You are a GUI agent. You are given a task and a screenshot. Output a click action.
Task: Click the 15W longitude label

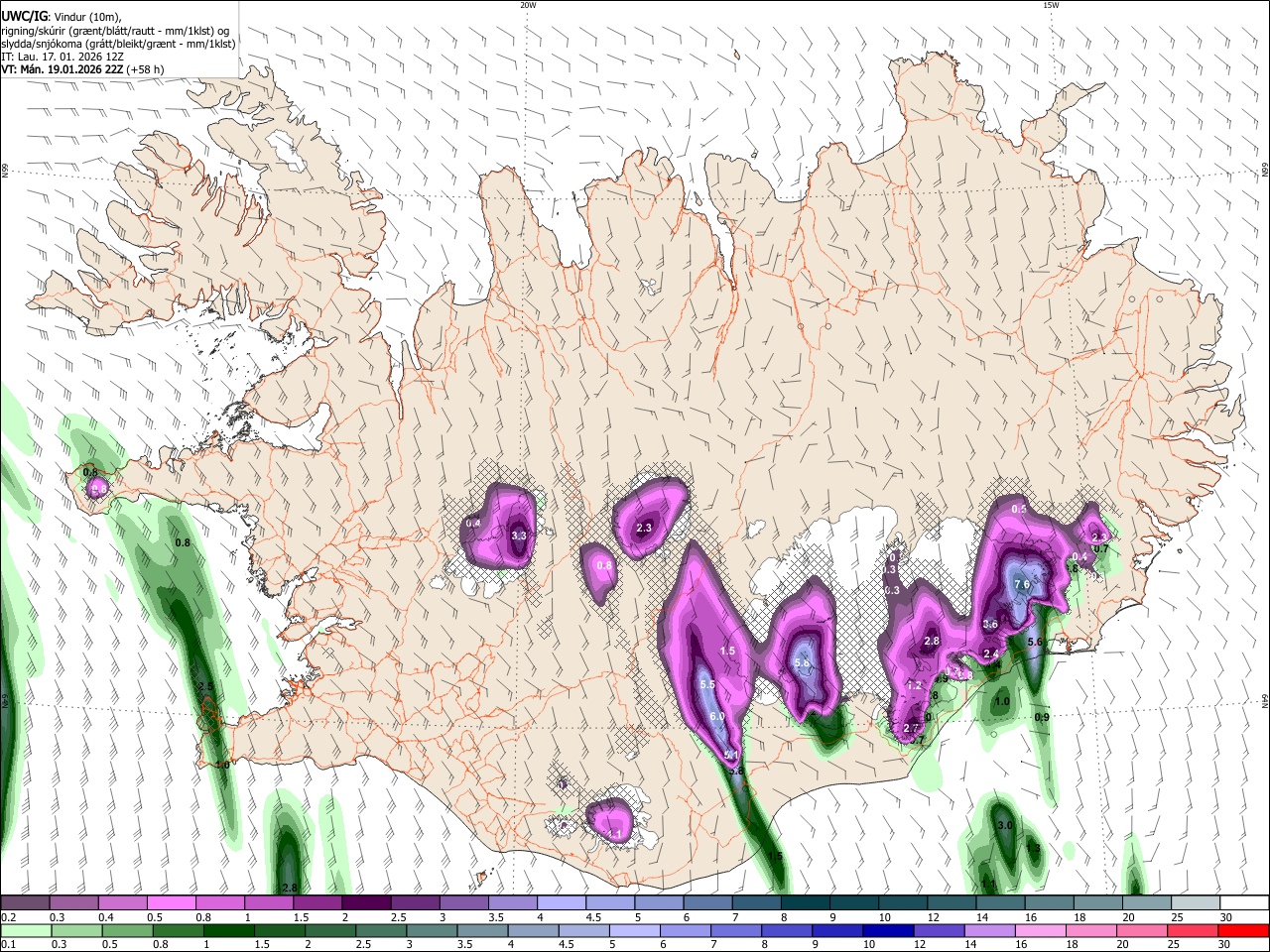point(1050,5)
